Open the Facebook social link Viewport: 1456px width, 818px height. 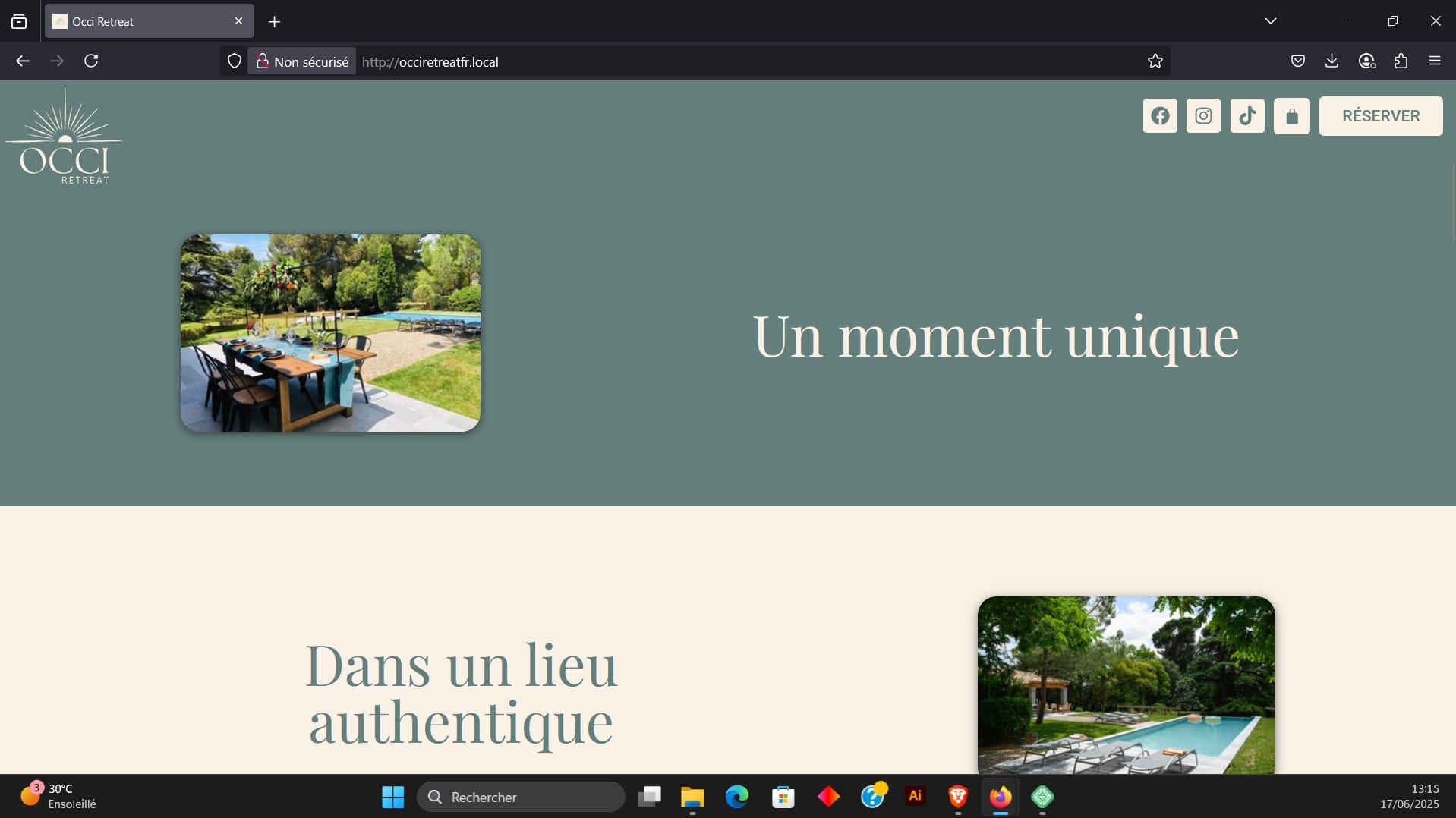point(1160,116)
